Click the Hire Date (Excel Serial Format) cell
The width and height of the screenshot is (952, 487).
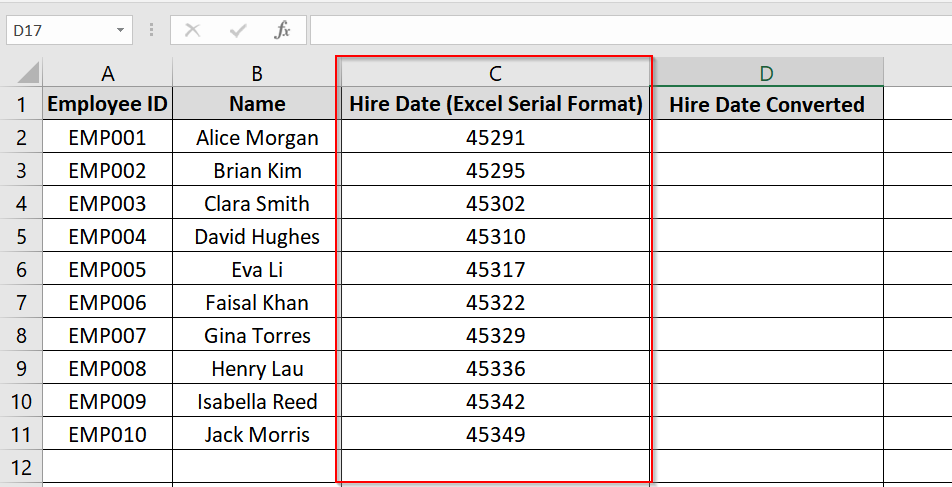click(495, 103)
